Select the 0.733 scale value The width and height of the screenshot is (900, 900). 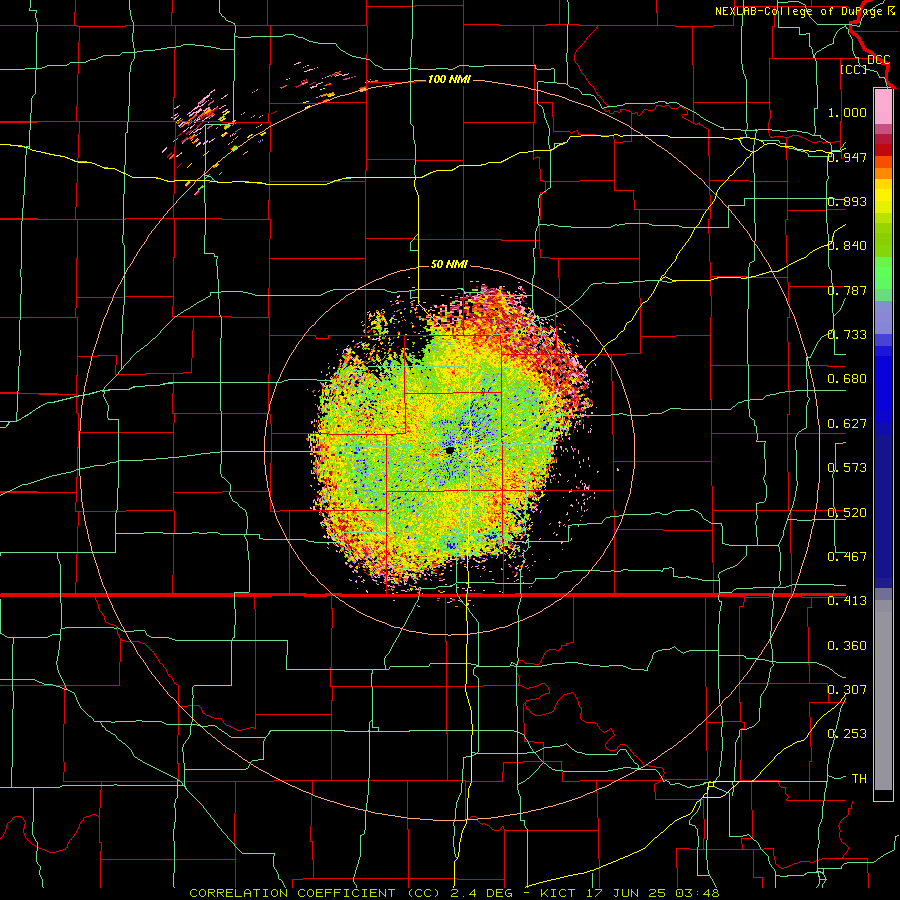point(847,335)
